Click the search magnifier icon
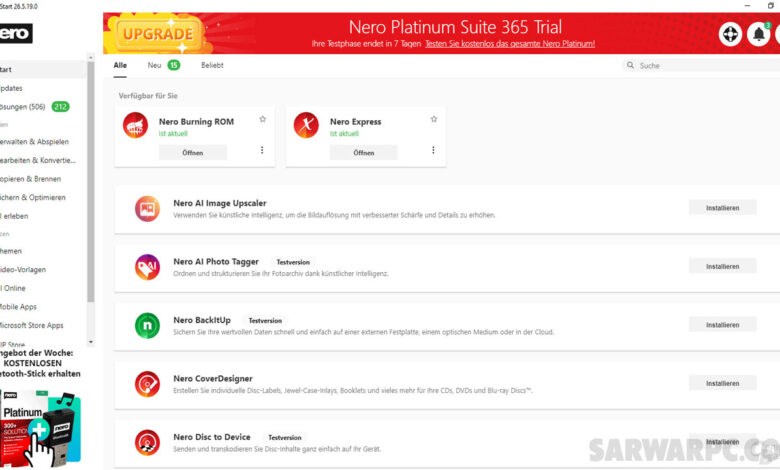Screen dimensions: 780x470 [x=630, y=65]
